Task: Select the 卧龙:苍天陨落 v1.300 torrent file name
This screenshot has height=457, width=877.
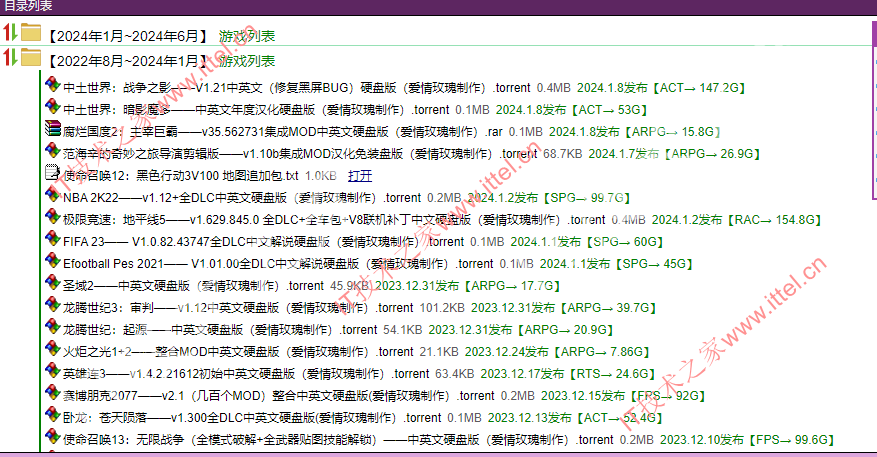Action: (x=252, y=418)
